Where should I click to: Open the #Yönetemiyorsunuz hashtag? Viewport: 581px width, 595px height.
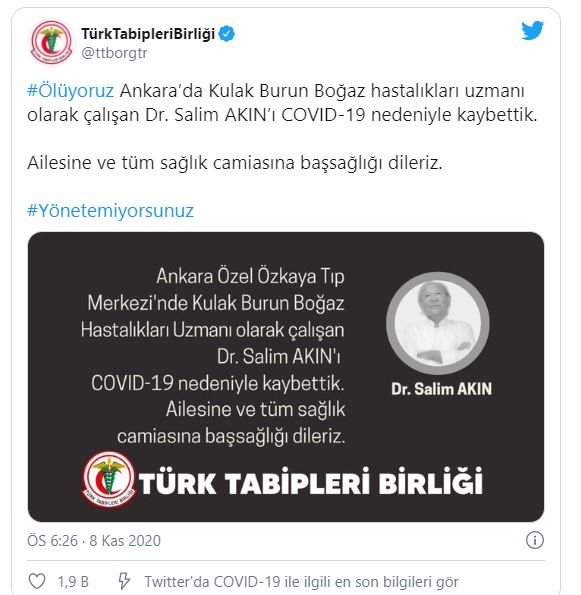coord(110,211)
